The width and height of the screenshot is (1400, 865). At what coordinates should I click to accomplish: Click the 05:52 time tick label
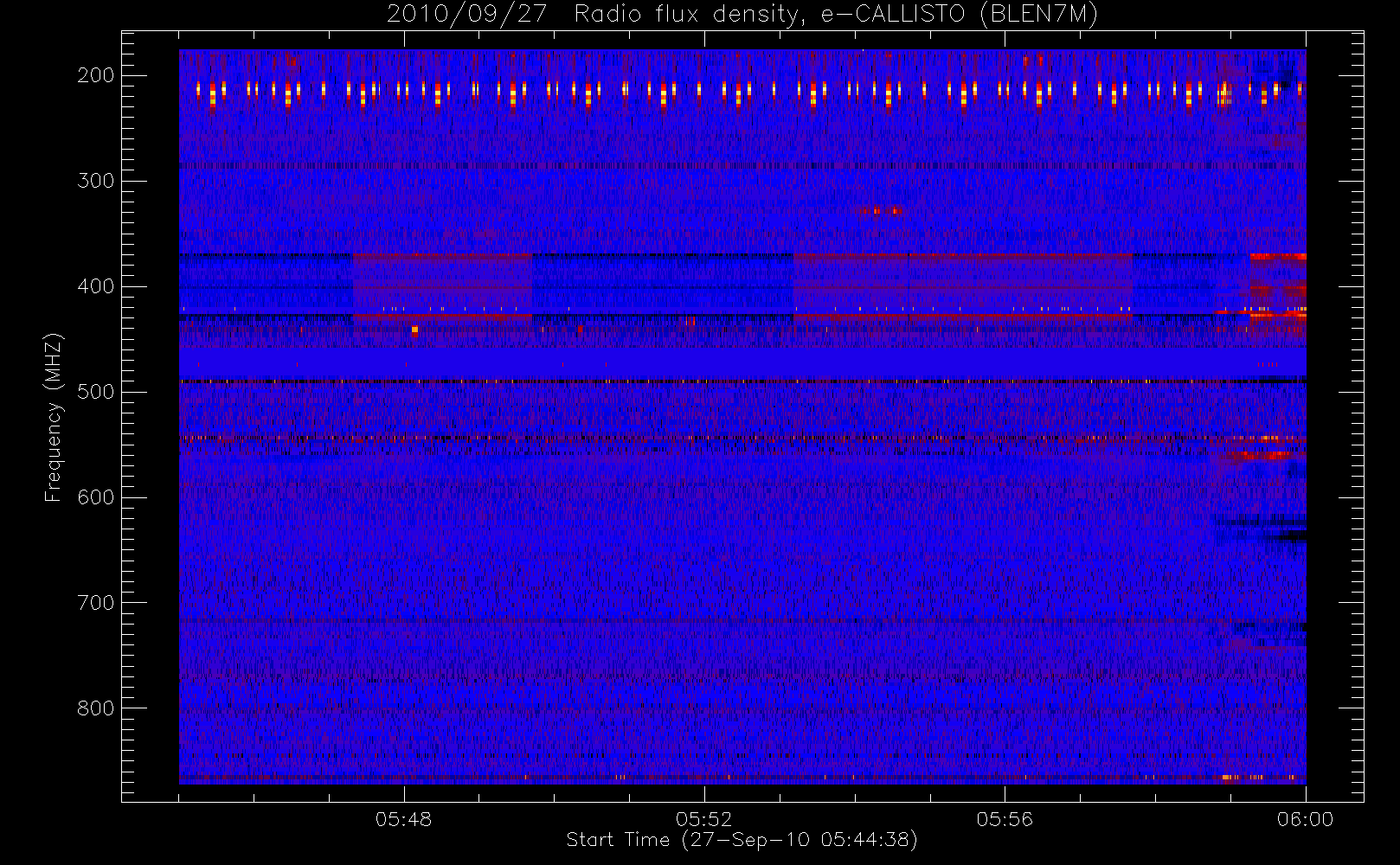(704, 819)
